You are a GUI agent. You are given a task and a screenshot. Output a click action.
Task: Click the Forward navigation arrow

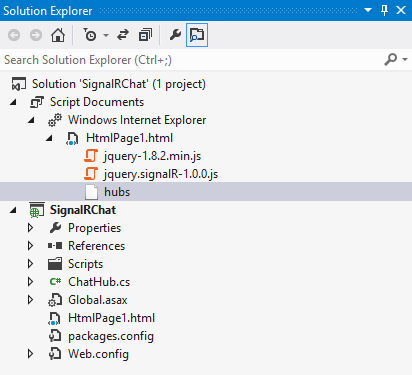click(36, 35)
